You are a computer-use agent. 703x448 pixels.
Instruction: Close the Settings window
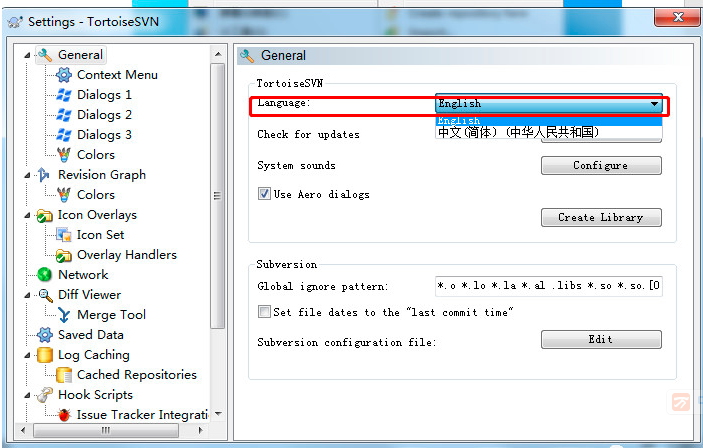[x=677, y=17]
